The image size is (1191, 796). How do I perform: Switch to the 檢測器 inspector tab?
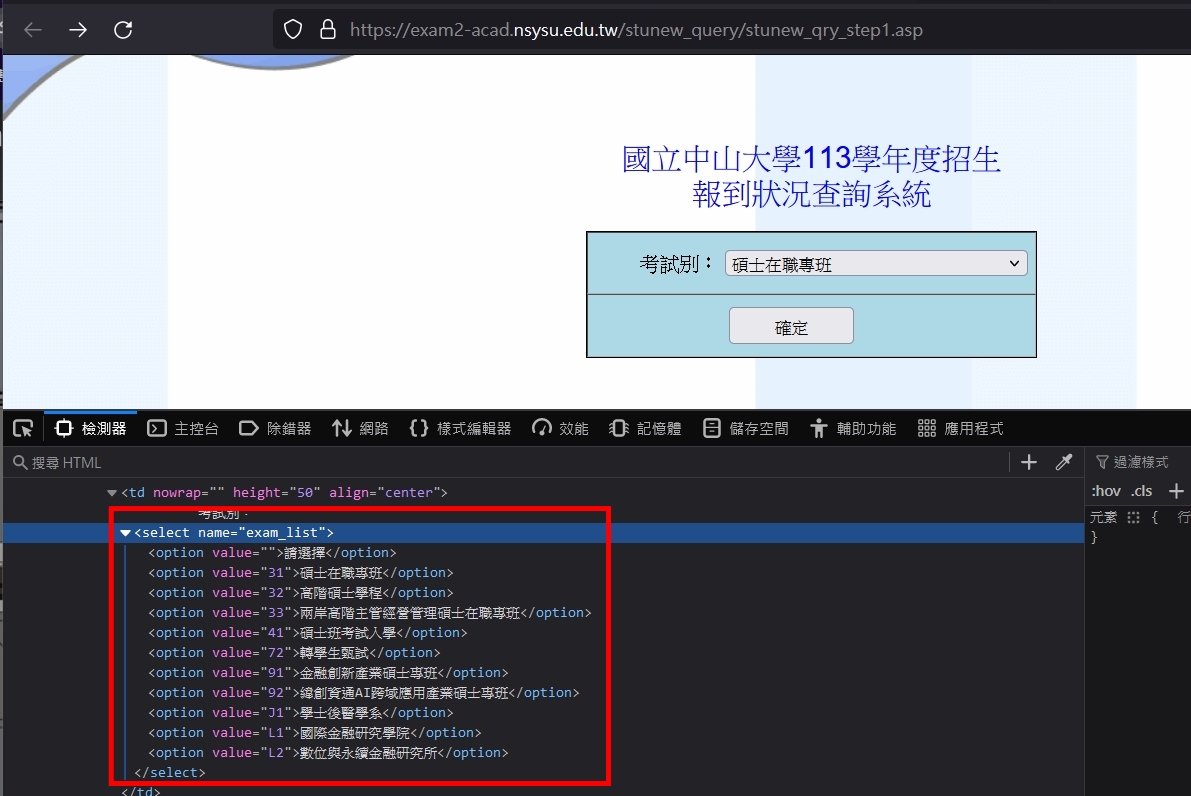[x=90, y=429]
